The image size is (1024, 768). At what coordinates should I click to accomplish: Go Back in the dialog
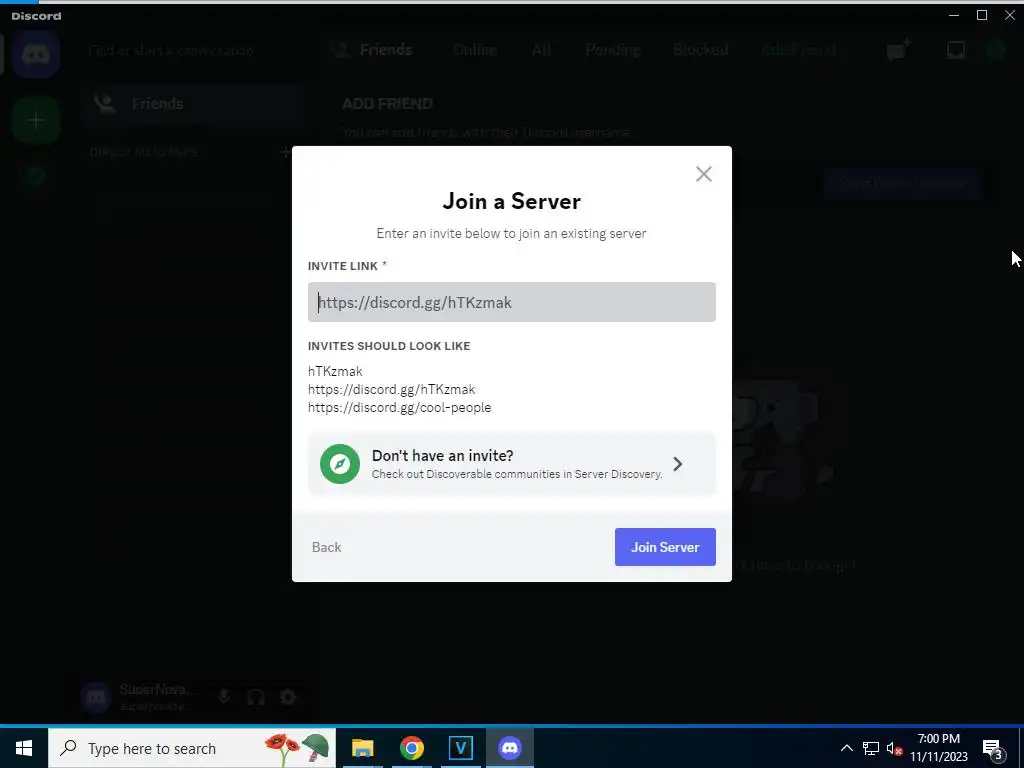pyautogui.click(x=327, y=547)
